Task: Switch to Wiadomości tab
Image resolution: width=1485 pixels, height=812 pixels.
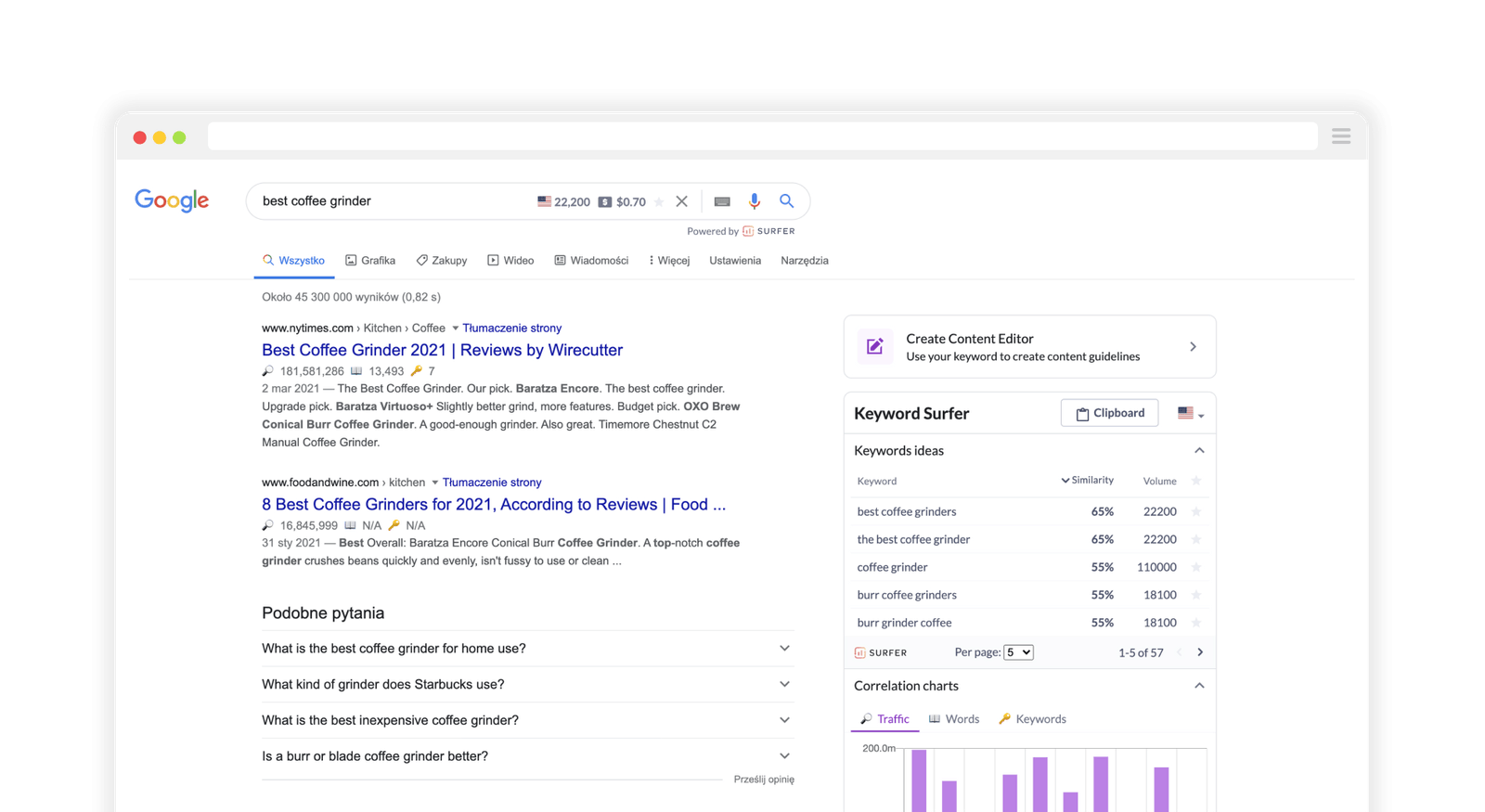Action: pyautogui.click(x=591, y=261)
